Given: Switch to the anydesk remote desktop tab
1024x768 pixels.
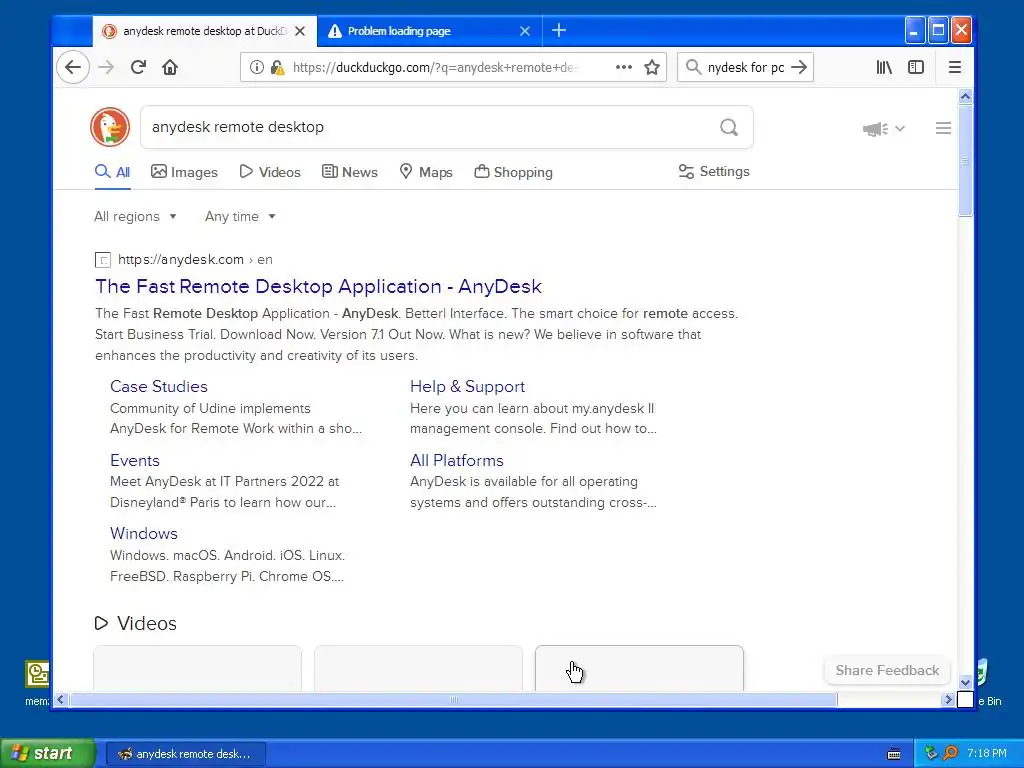Looking at the screenshot, I should coord(204,31).
